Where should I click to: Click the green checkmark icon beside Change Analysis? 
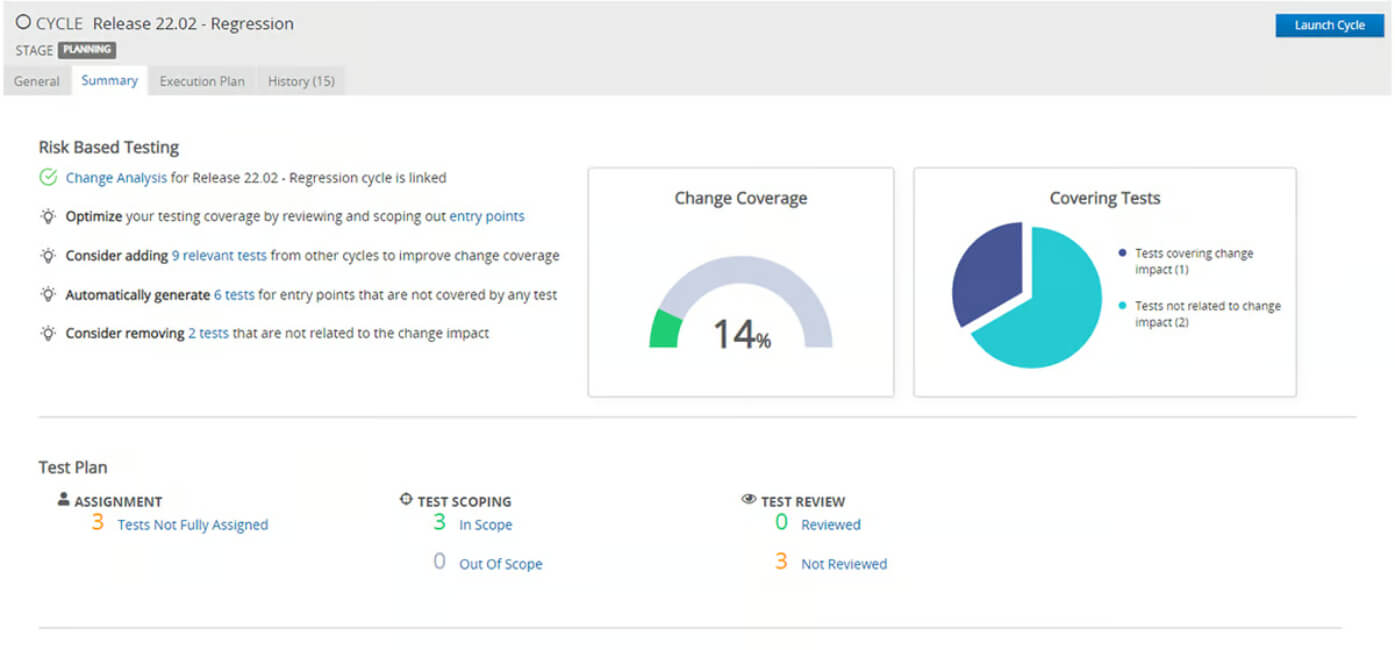pos(47,178)
